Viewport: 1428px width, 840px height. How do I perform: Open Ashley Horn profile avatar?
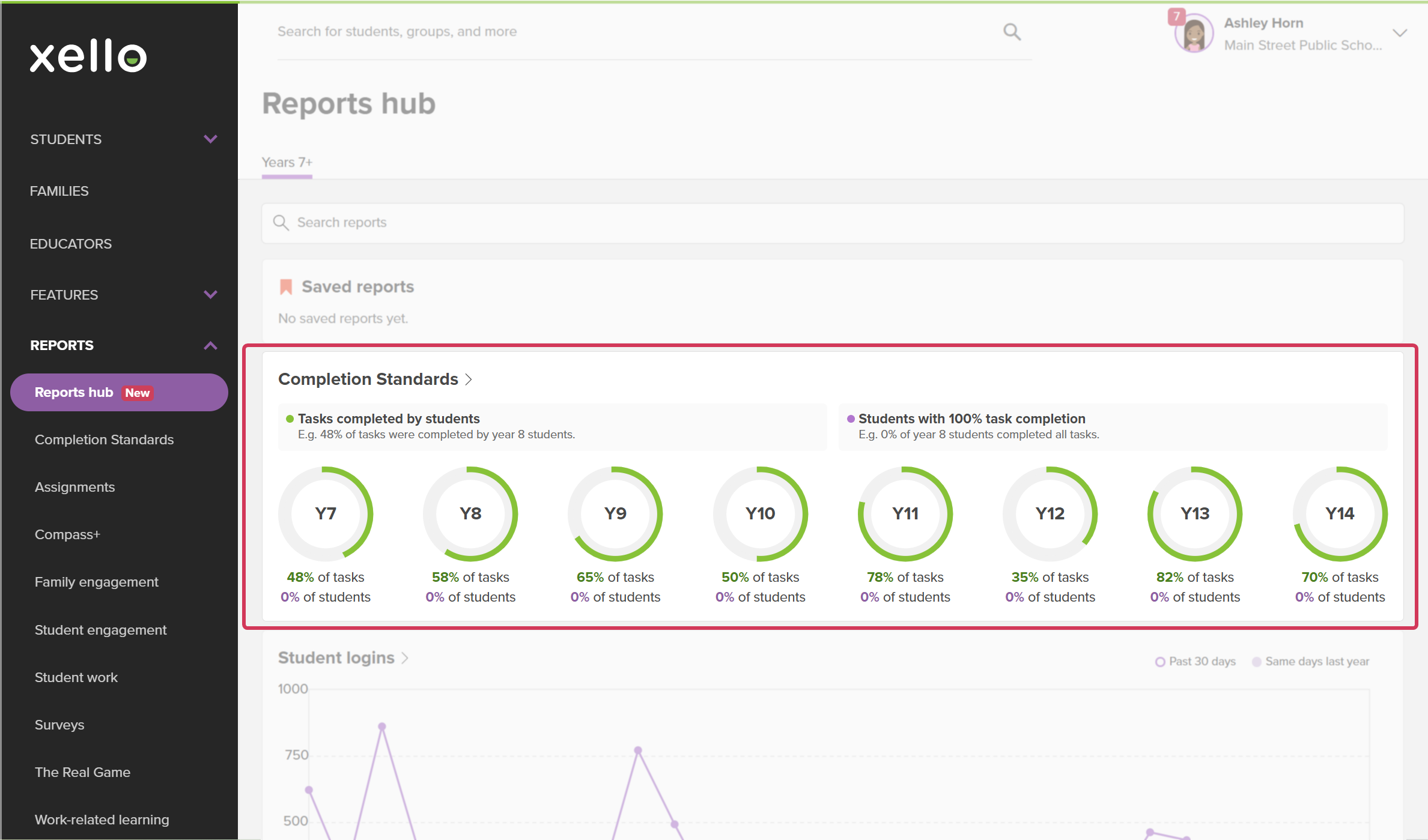point(1194,34)
